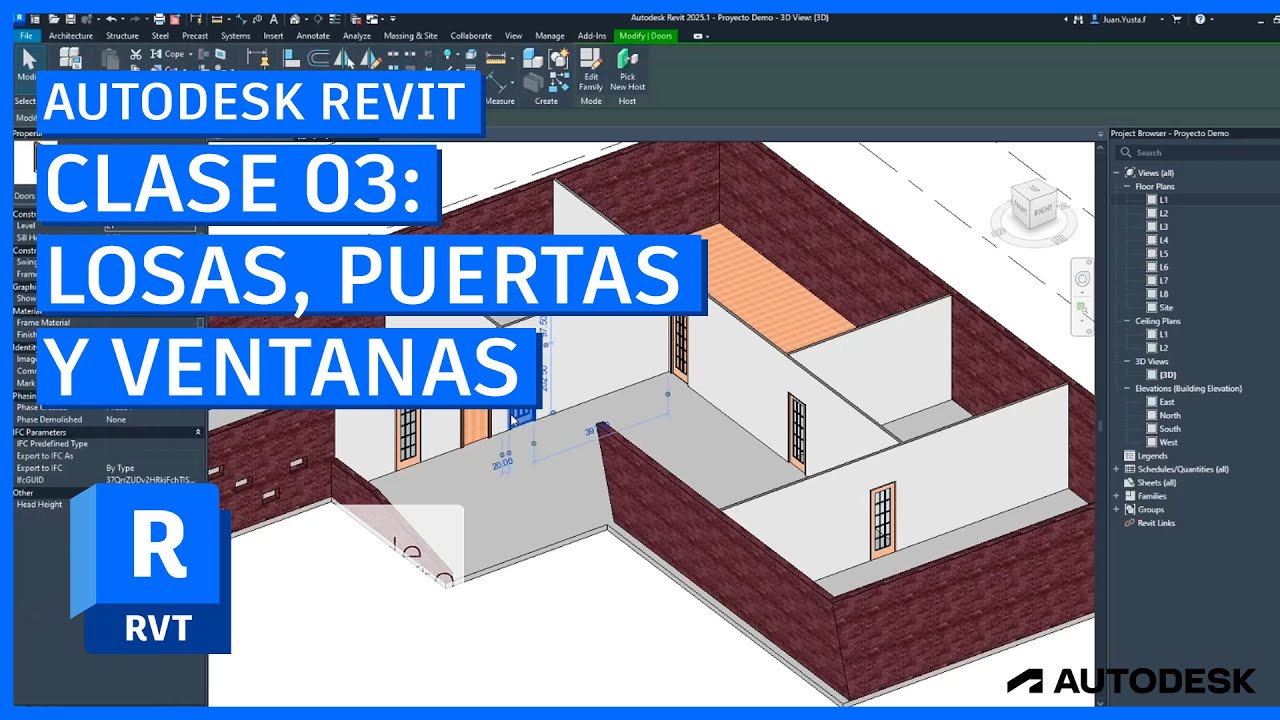Open the File tab
The height and width of the screenshot is (720, 1280).
click(x=26, y=36)
